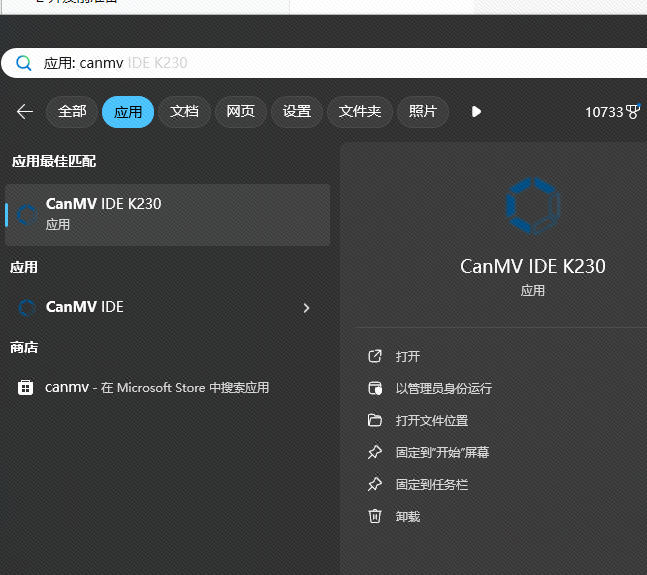Select the 应用 filter tab

click(x=128, y=112)
